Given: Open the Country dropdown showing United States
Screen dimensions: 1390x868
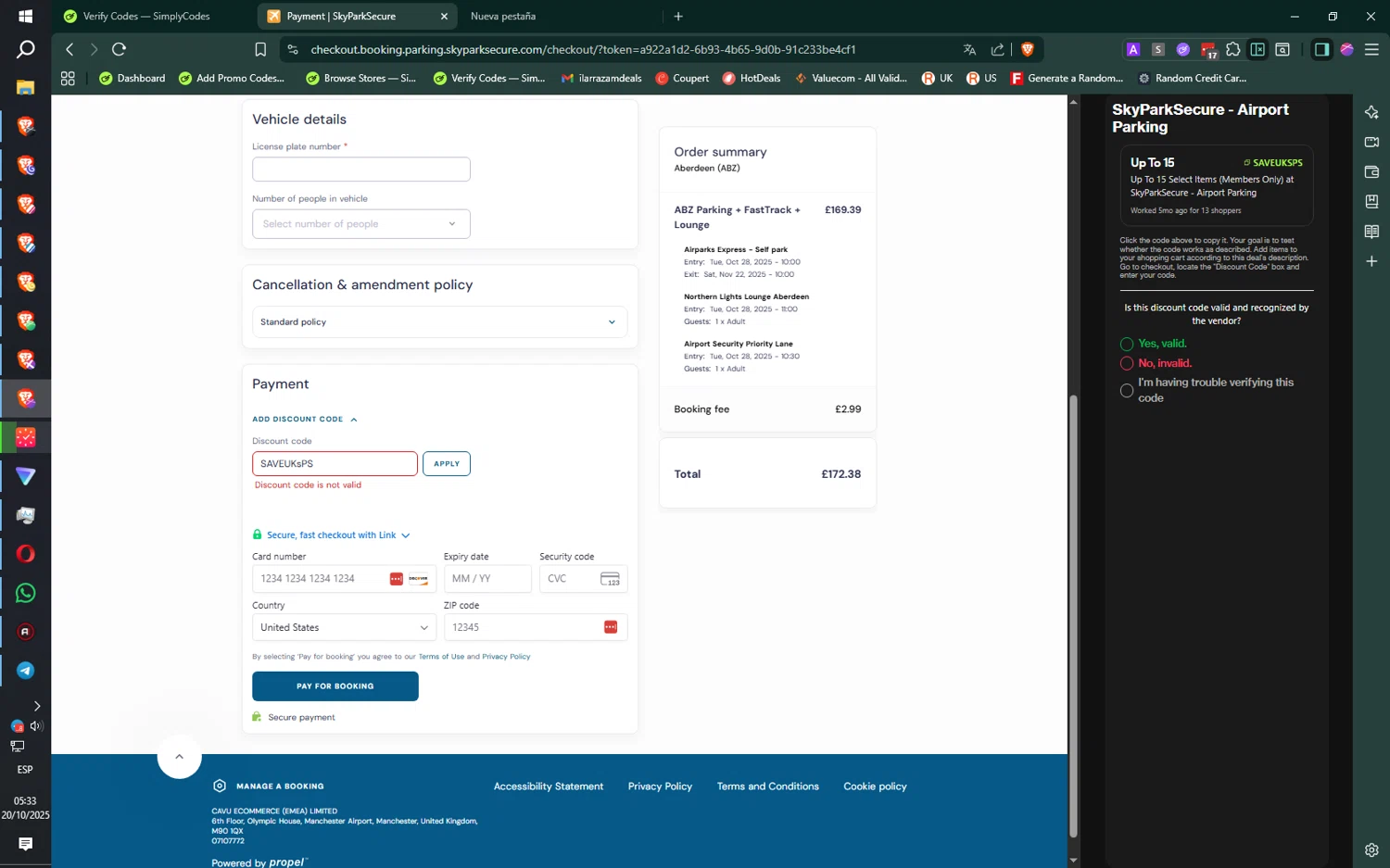Looking at the screenshot, I should (344, 627).
